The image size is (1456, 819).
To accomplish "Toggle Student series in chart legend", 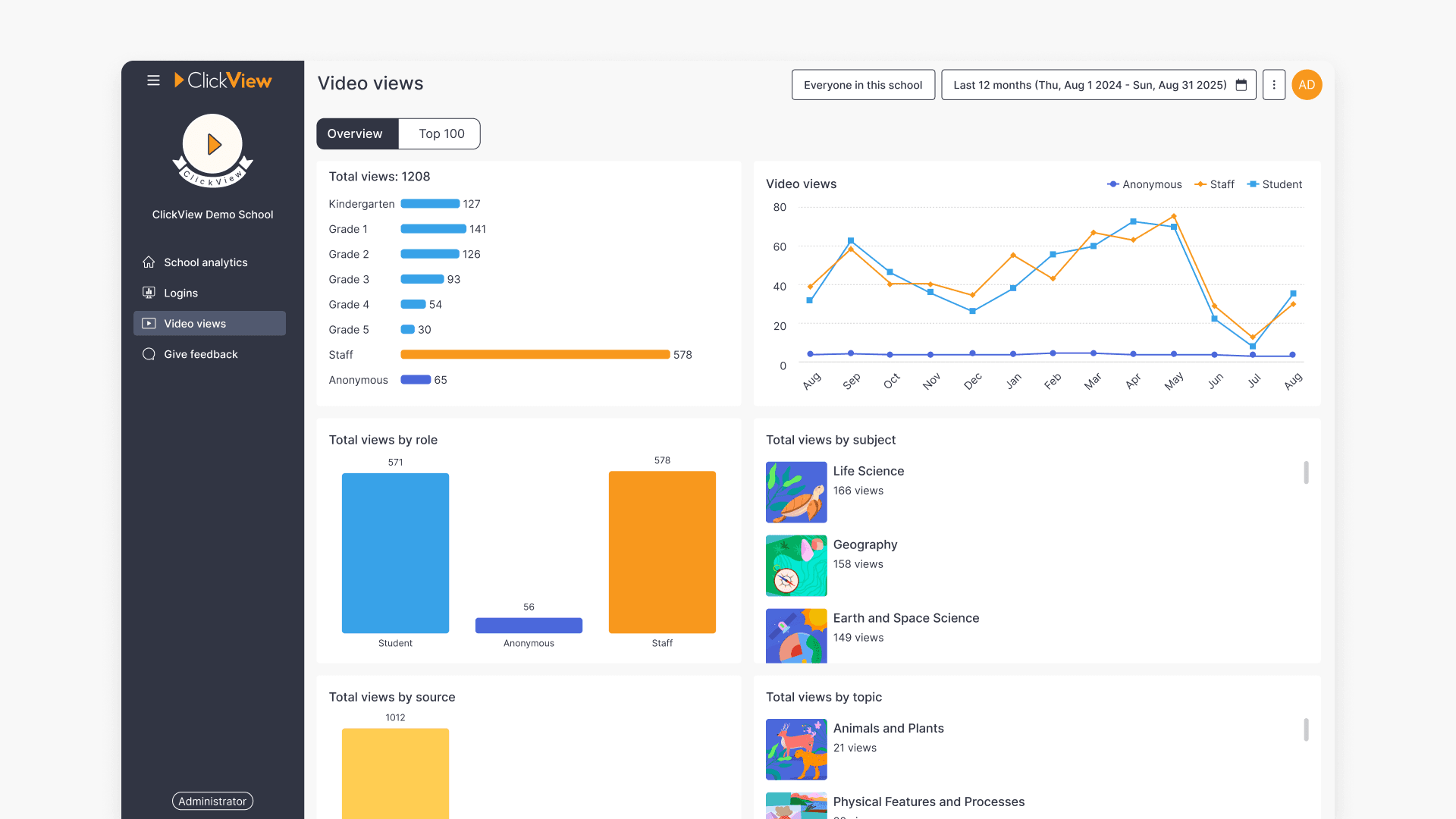I will pyautogui.click(x=1275, y=184).
